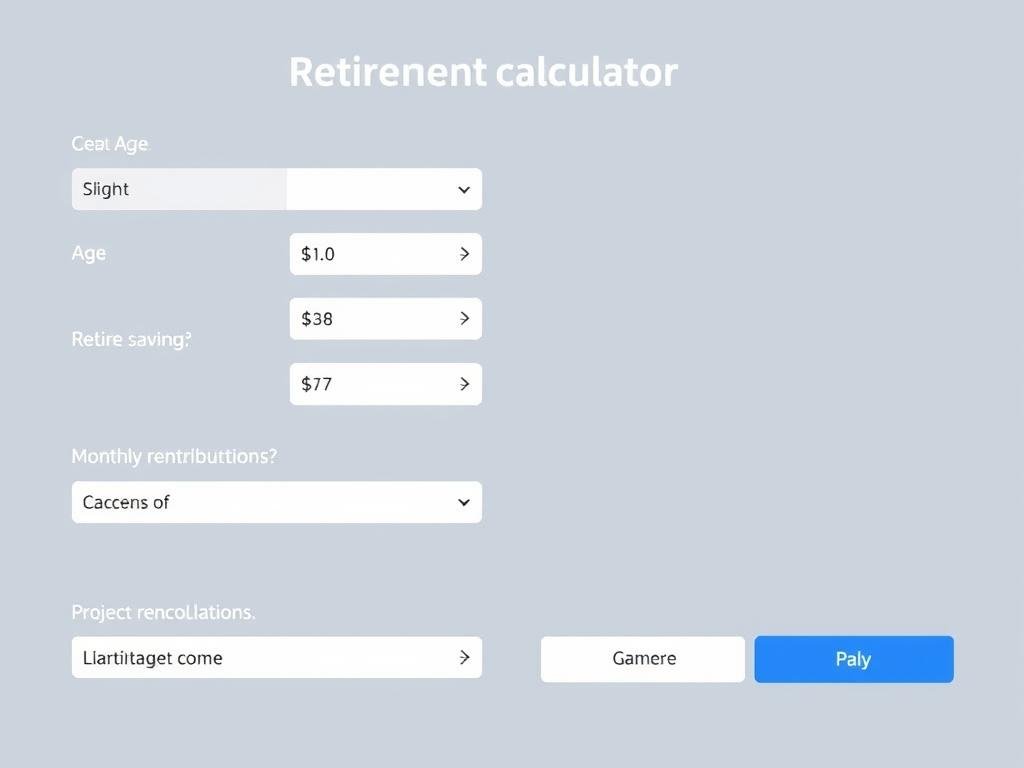Click the Monthly rentributtions label
Viewport: 1024px width, 768px height.
pos(174,456)
